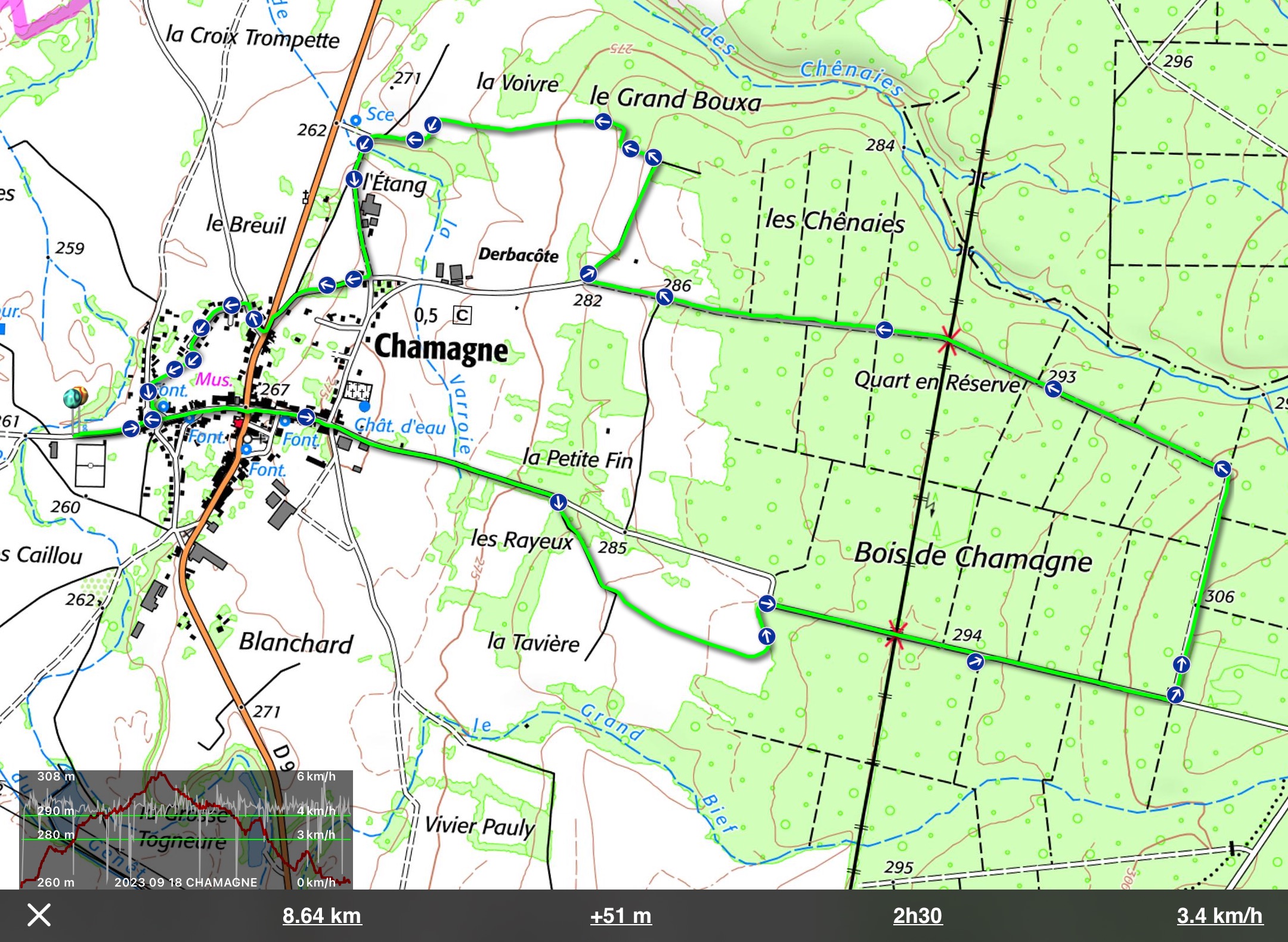The image size is (1288, 942).
Task: Tap the Blanchard label
Action: [296, 643]
